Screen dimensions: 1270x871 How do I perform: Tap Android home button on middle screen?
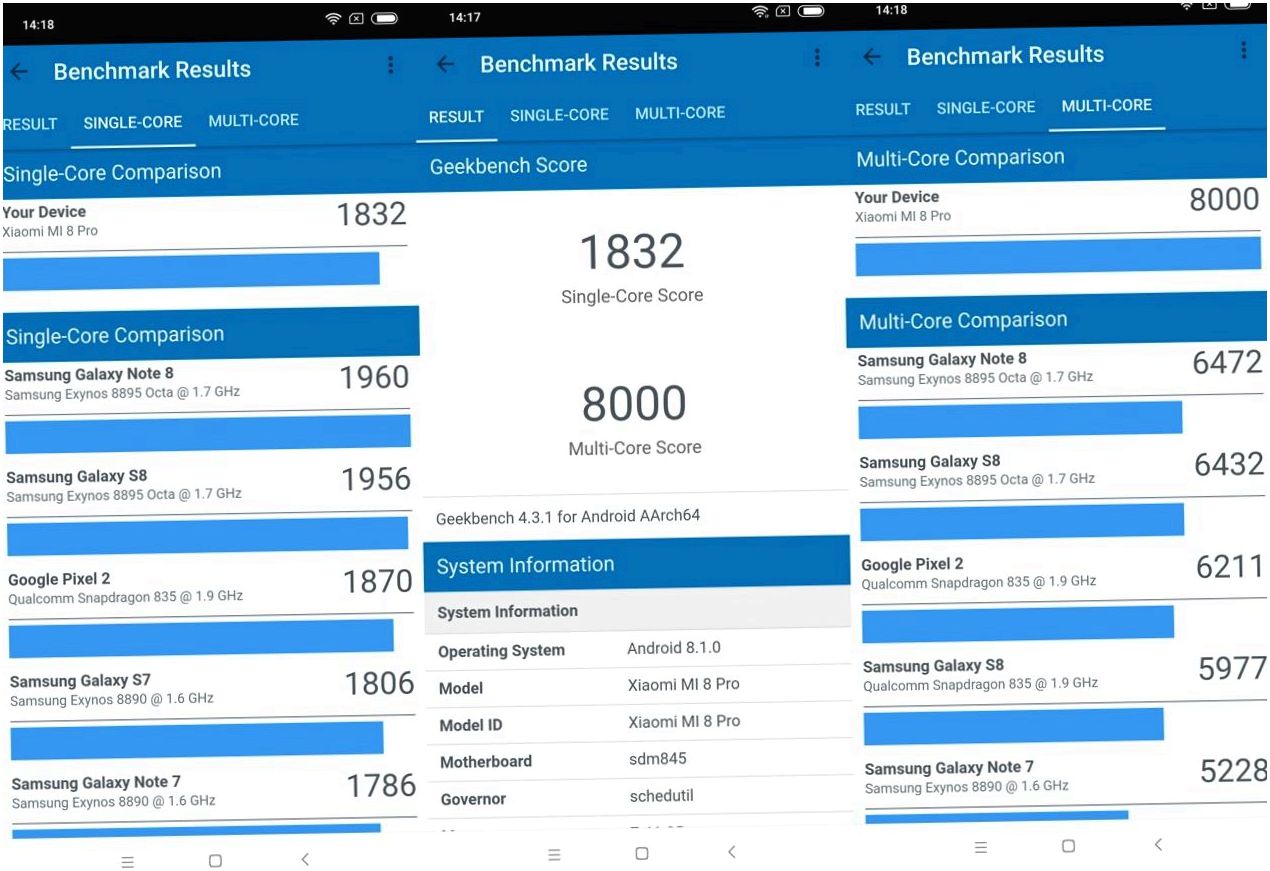pos(642,853)
